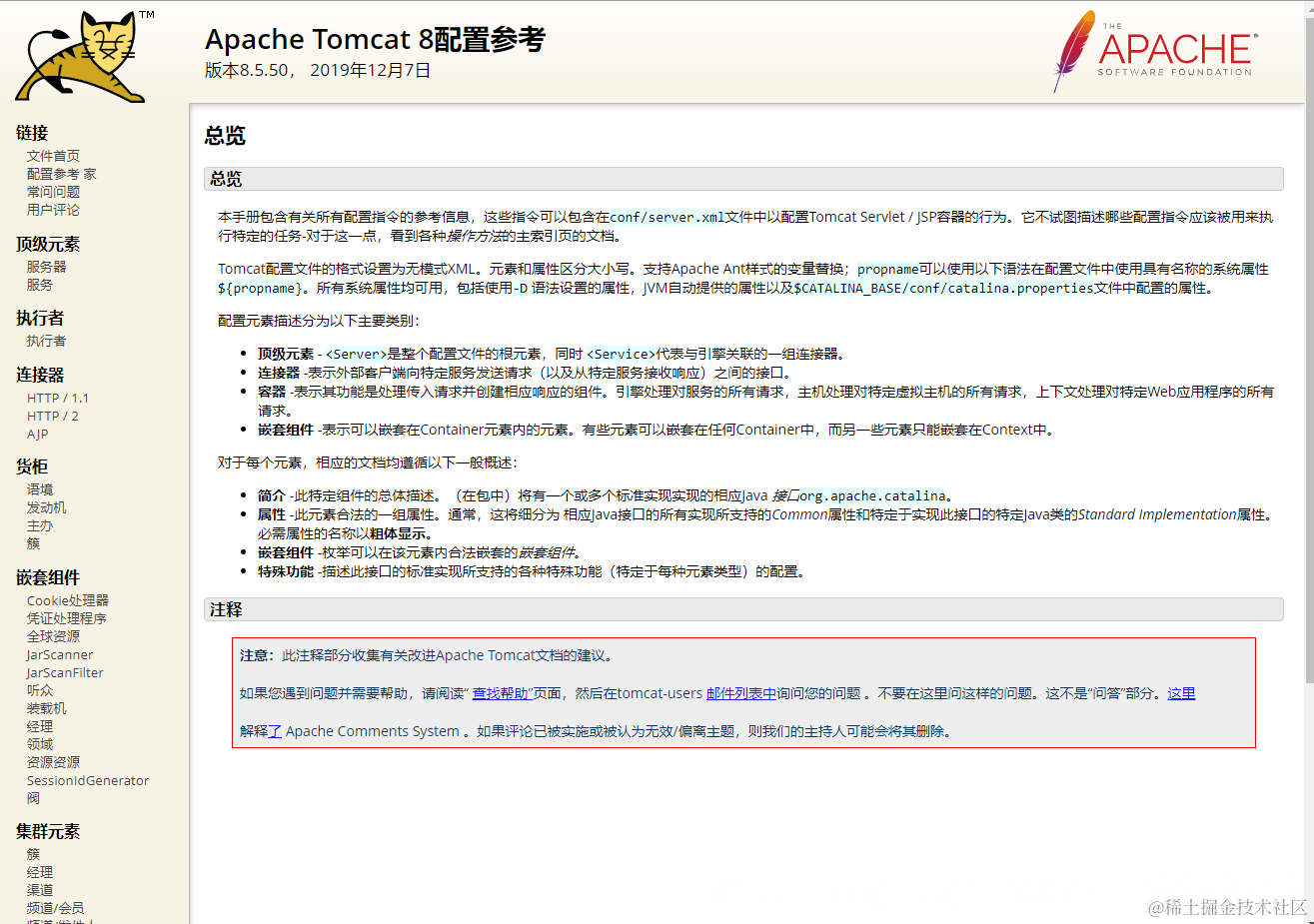Open the 执行者 link below the 执行者 heading

[x=46, y=341]
